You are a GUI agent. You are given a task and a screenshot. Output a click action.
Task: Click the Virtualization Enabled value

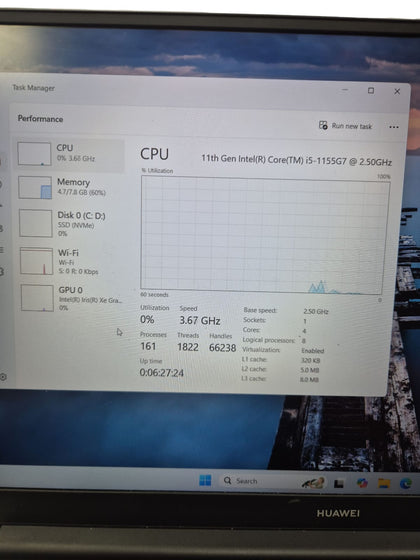pos(312,351)
